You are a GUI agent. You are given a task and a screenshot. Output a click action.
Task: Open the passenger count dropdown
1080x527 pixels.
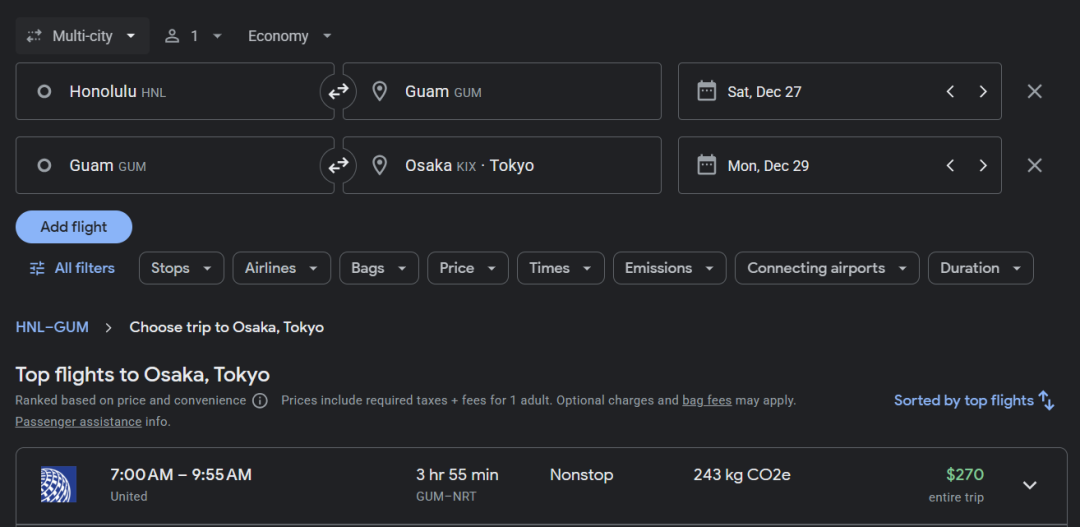[193, 36]
